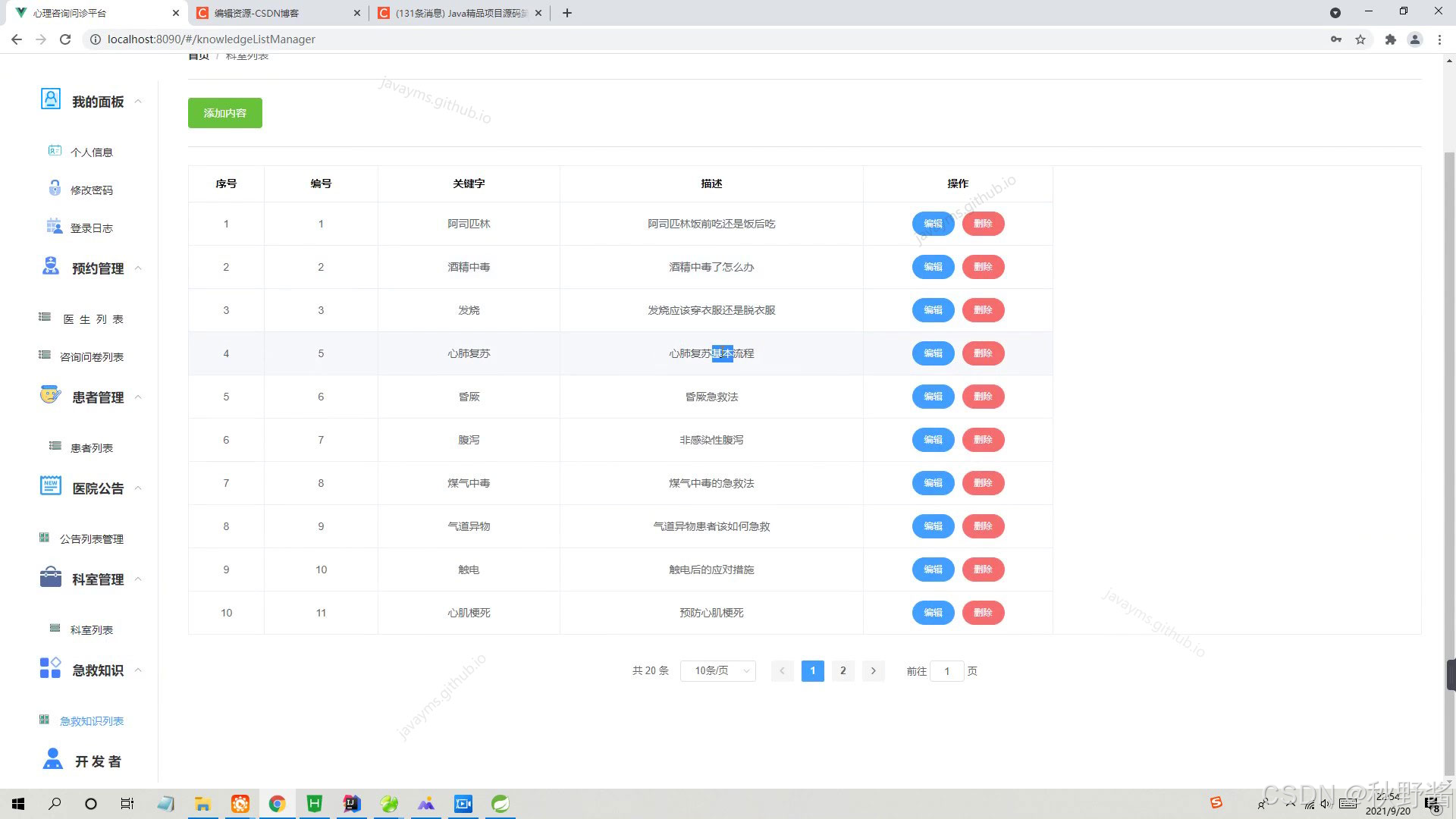Click the 科室管理 briefcase icon
Screen dimensions: 1456x819
click(x=51, y=577)
